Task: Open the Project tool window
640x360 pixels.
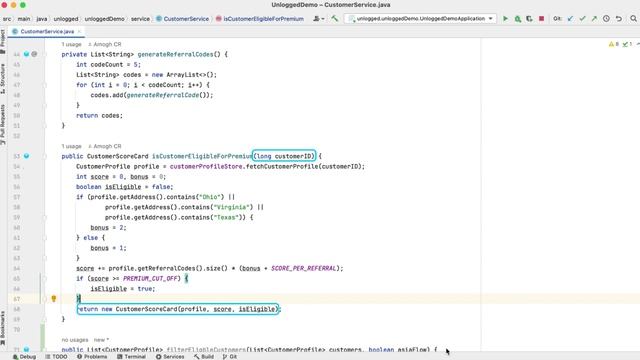Action: coord(3,41)
